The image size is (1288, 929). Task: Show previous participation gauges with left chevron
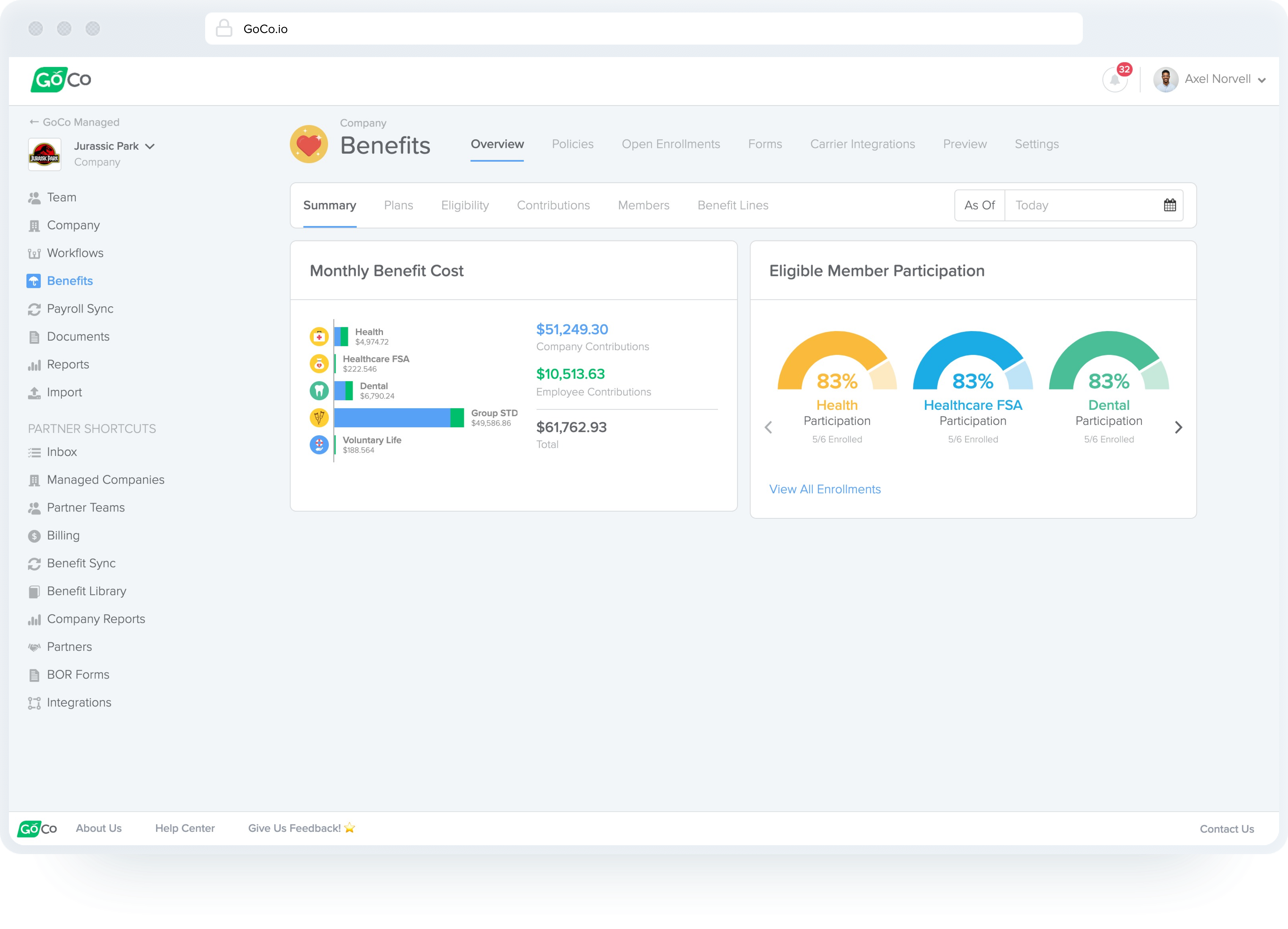pyautogui.click(x=768, y=427)
